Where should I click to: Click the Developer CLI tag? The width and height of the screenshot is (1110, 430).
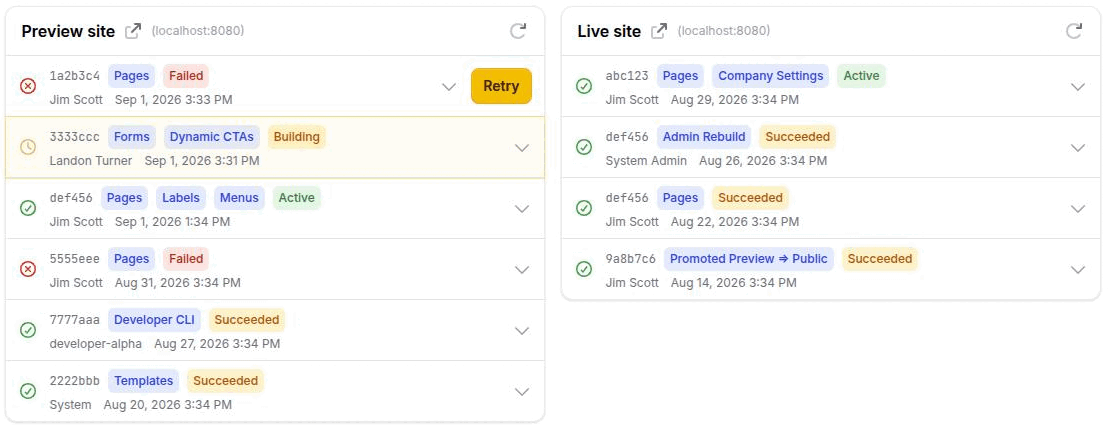click(x=154, y=319)
